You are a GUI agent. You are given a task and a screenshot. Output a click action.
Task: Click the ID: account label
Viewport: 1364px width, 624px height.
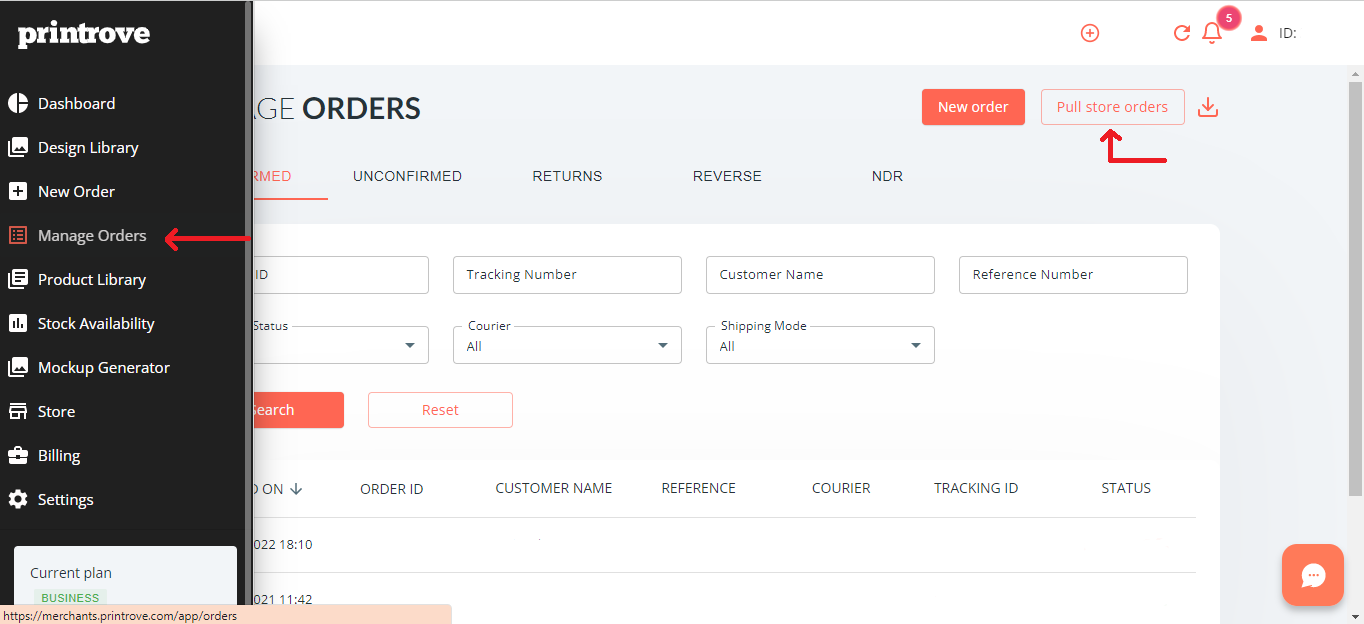tap(1288, 33)
